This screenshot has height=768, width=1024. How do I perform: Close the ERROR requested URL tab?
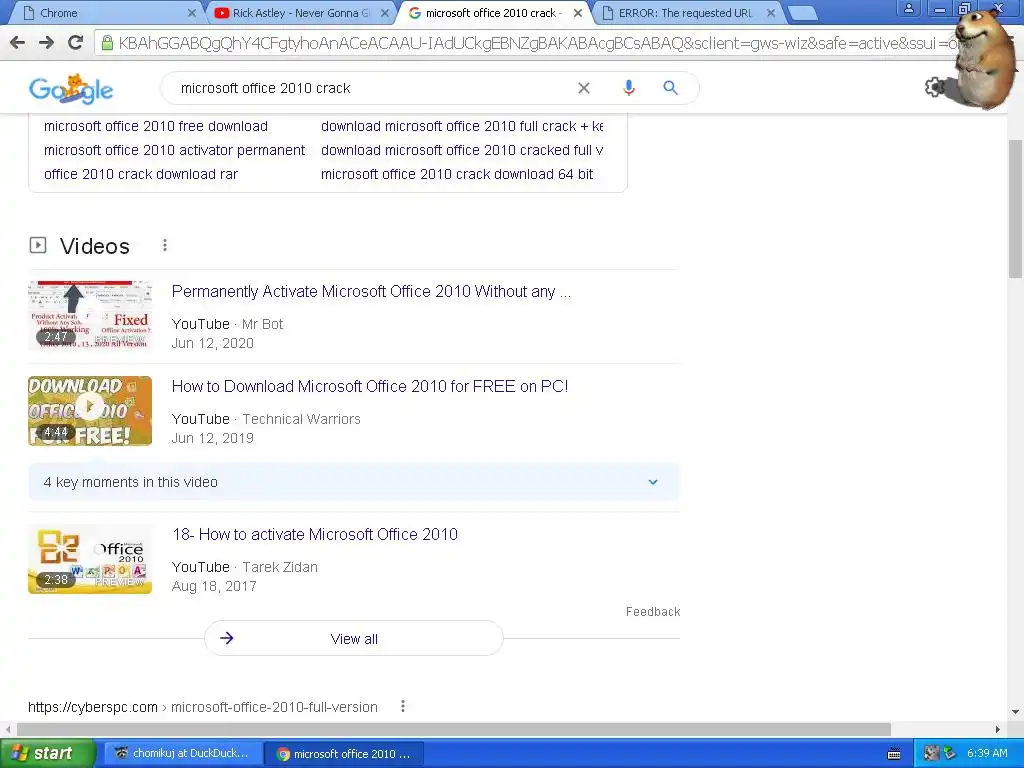coord(771,13)
